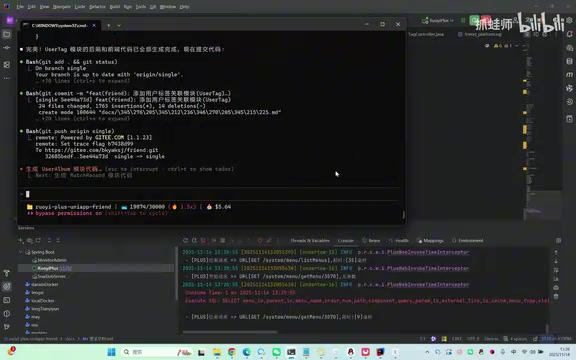Click console horizontal scrollbar

[230, 332]
